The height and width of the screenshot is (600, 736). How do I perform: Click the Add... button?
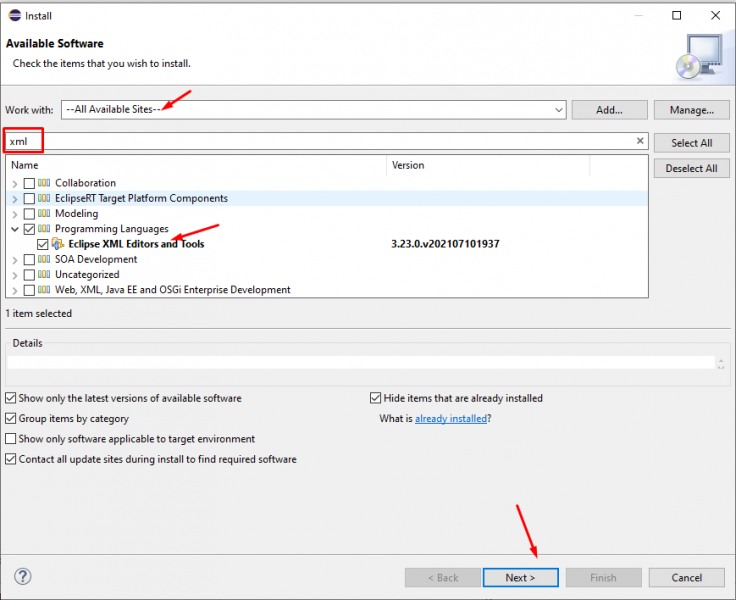[609, 110]
